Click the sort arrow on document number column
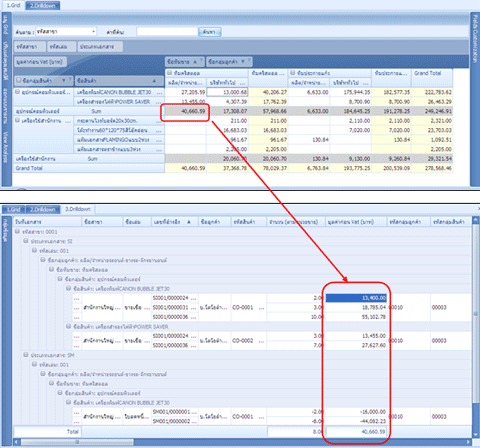The height and width of the screenshot is (448, 480). click(x=189, y=222)
